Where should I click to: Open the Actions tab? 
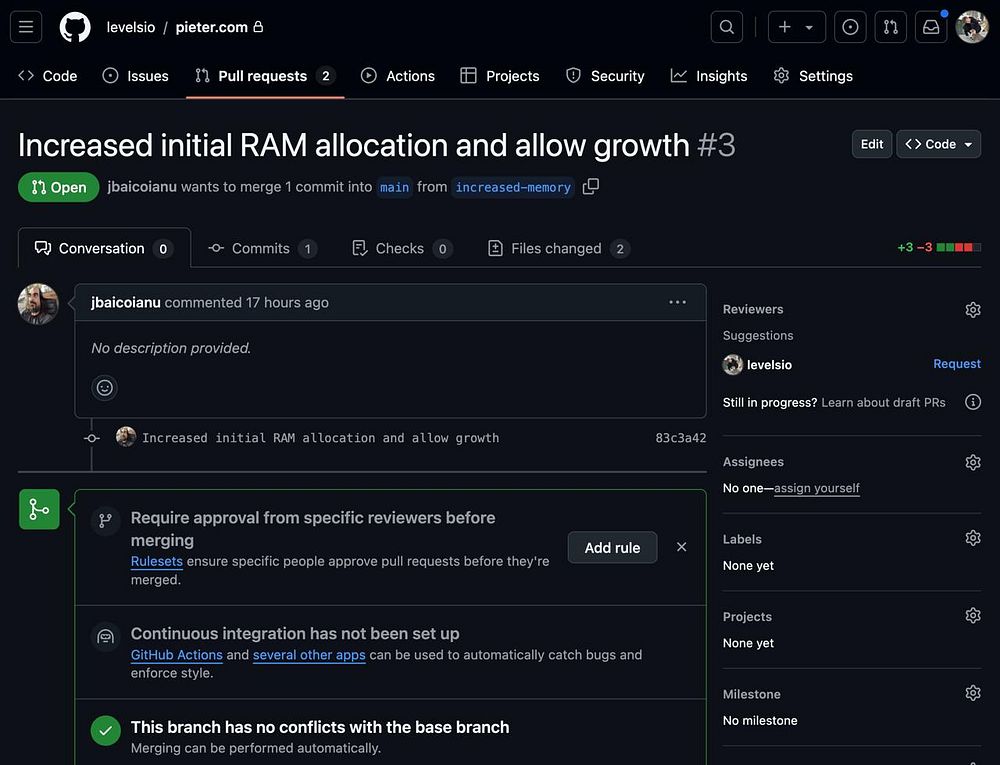(x=398, y=76)
